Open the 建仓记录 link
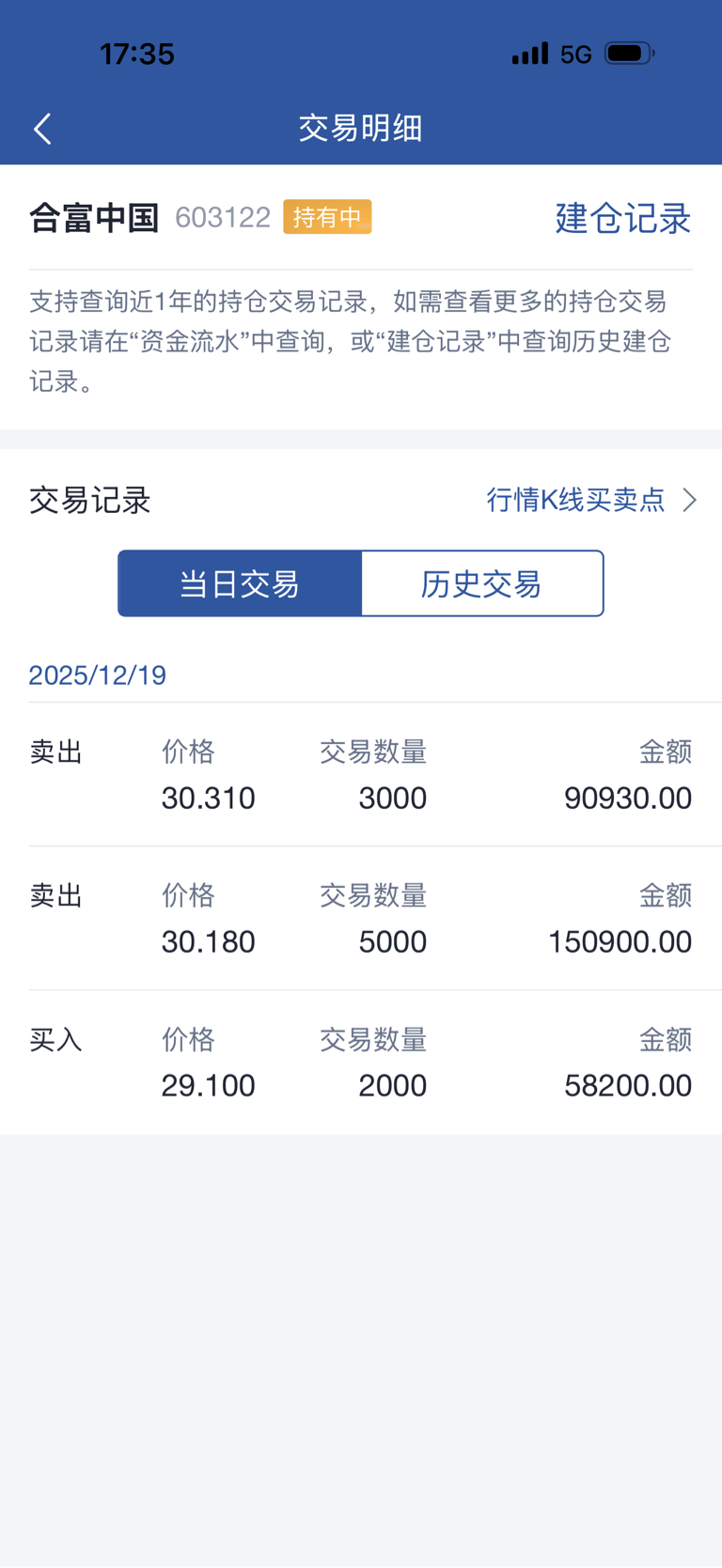The image size is (722, 1568). point(622,218)
